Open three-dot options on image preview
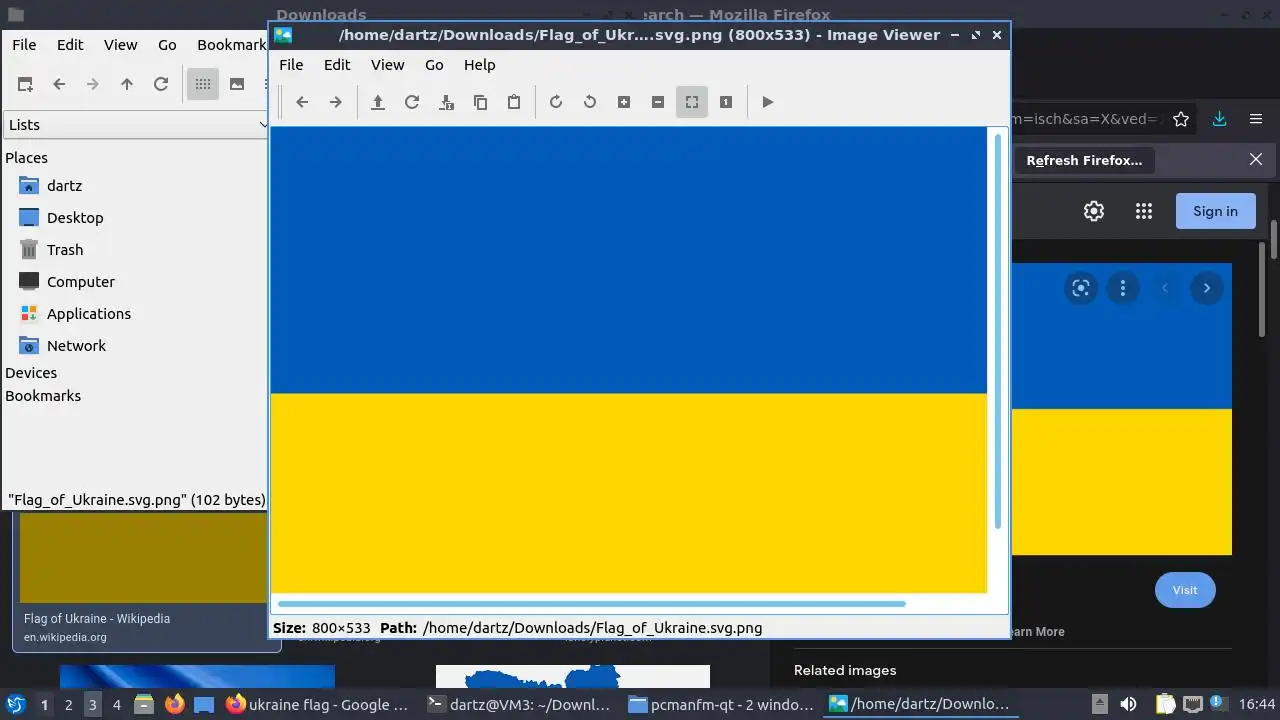 click(1123, 288)
